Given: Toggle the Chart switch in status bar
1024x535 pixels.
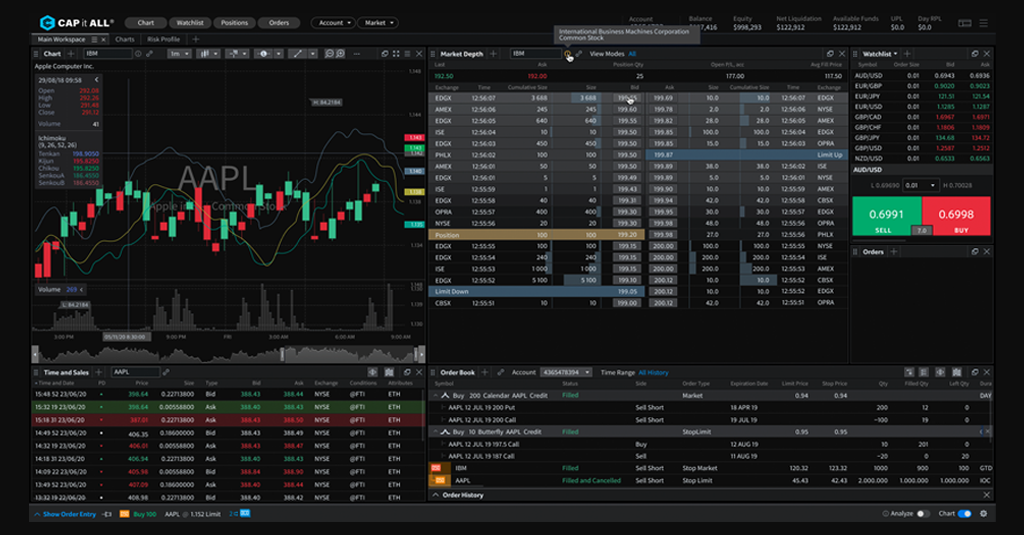Looking at the screenshot, I should coord(964,514).
